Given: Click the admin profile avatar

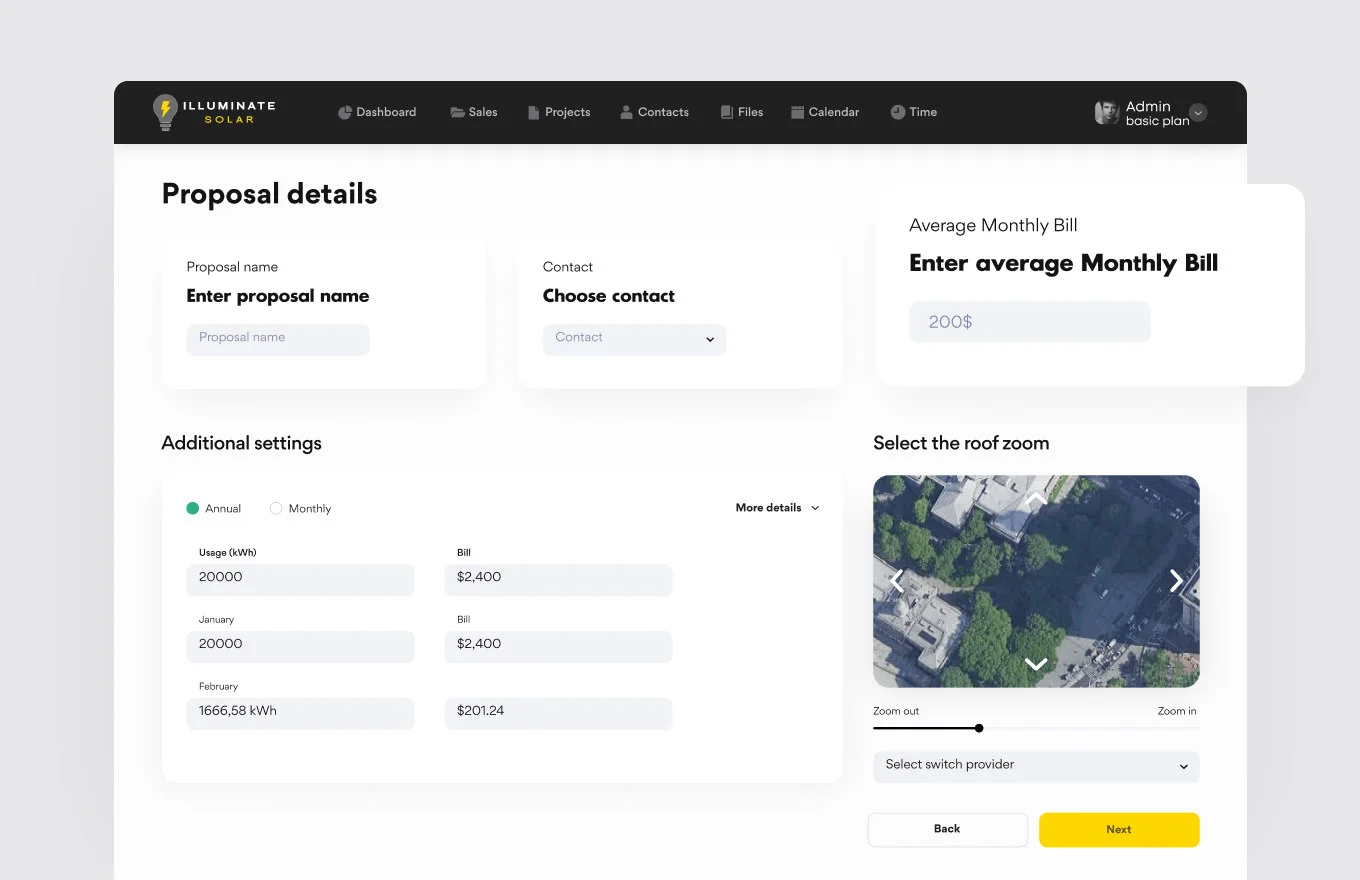Looking at the screenshot, I should coord(1107,113).
